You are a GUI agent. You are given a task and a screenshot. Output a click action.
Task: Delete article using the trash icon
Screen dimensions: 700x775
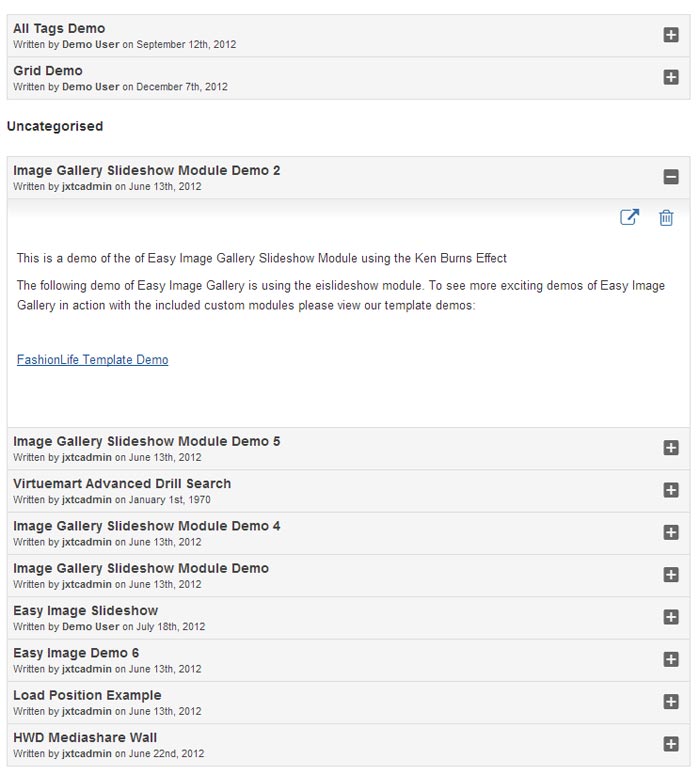coord(666,217)
